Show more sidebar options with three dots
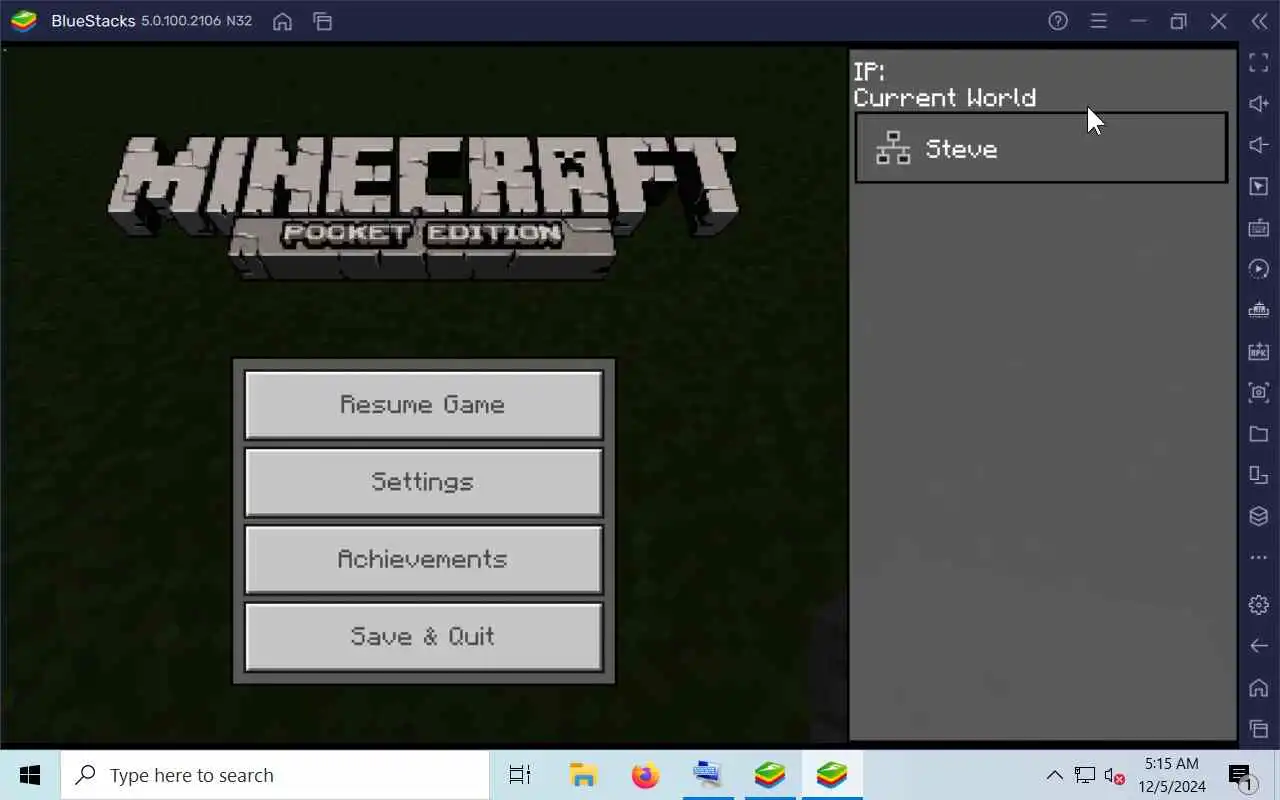1280x800 pixels. (1259, 557)
